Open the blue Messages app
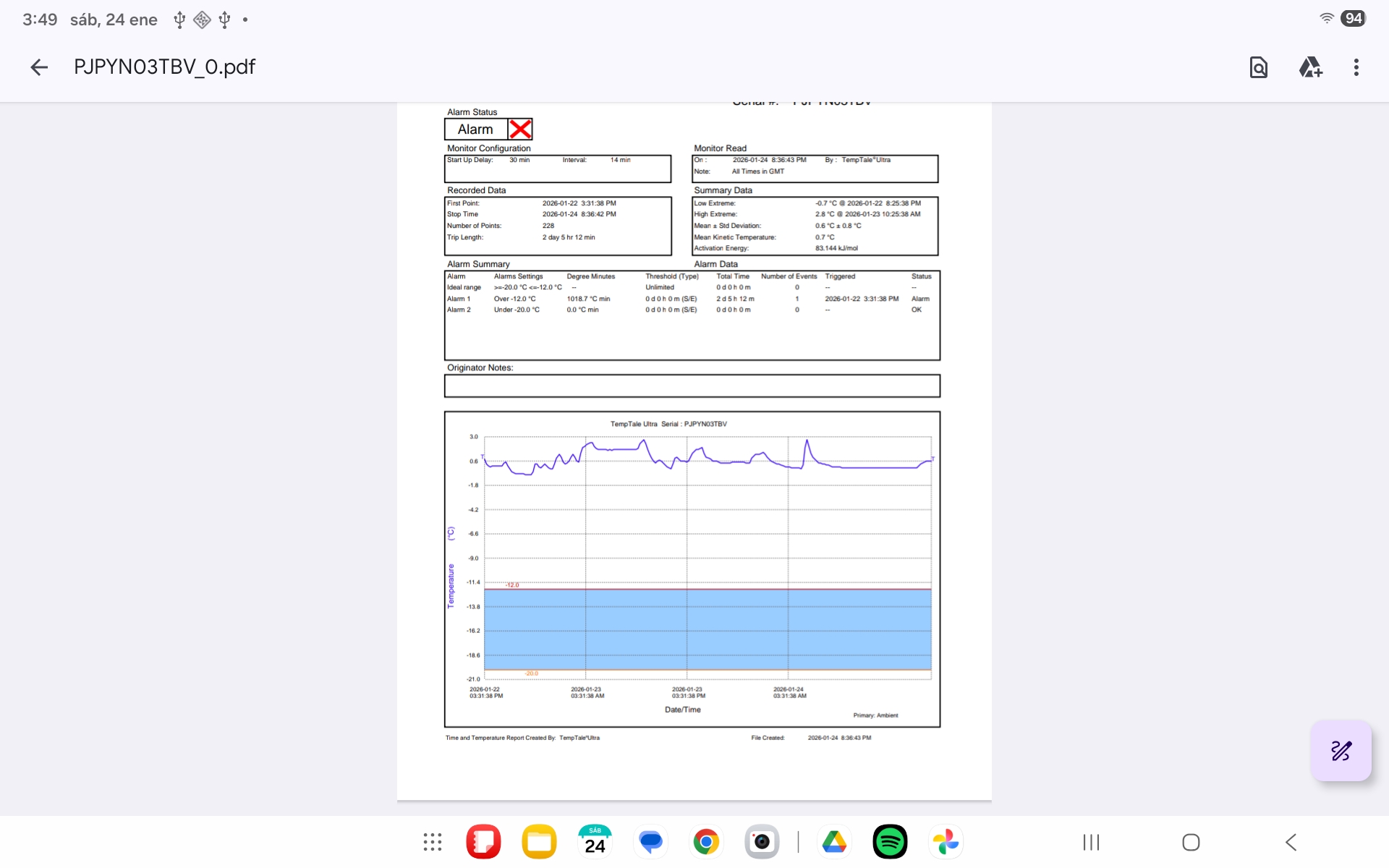This screenshot has height=868, width=1389. [x=650, y=842]
